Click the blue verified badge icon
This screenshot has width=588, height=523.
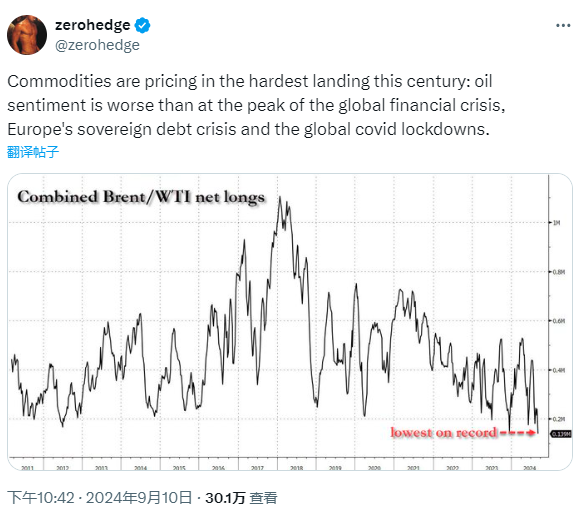tap(142, 25)
